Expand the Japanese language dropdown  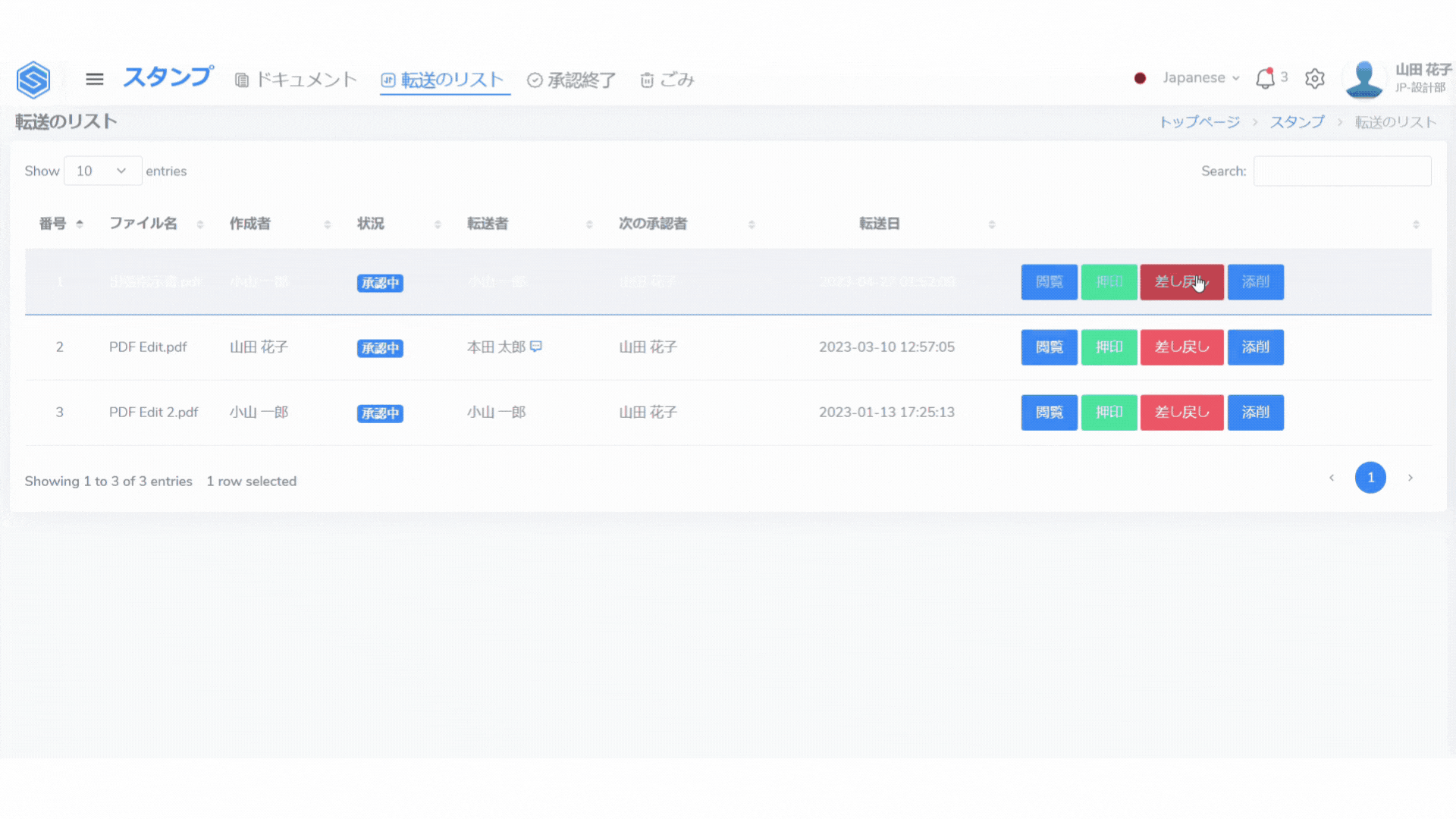[x=1201, y=78]
